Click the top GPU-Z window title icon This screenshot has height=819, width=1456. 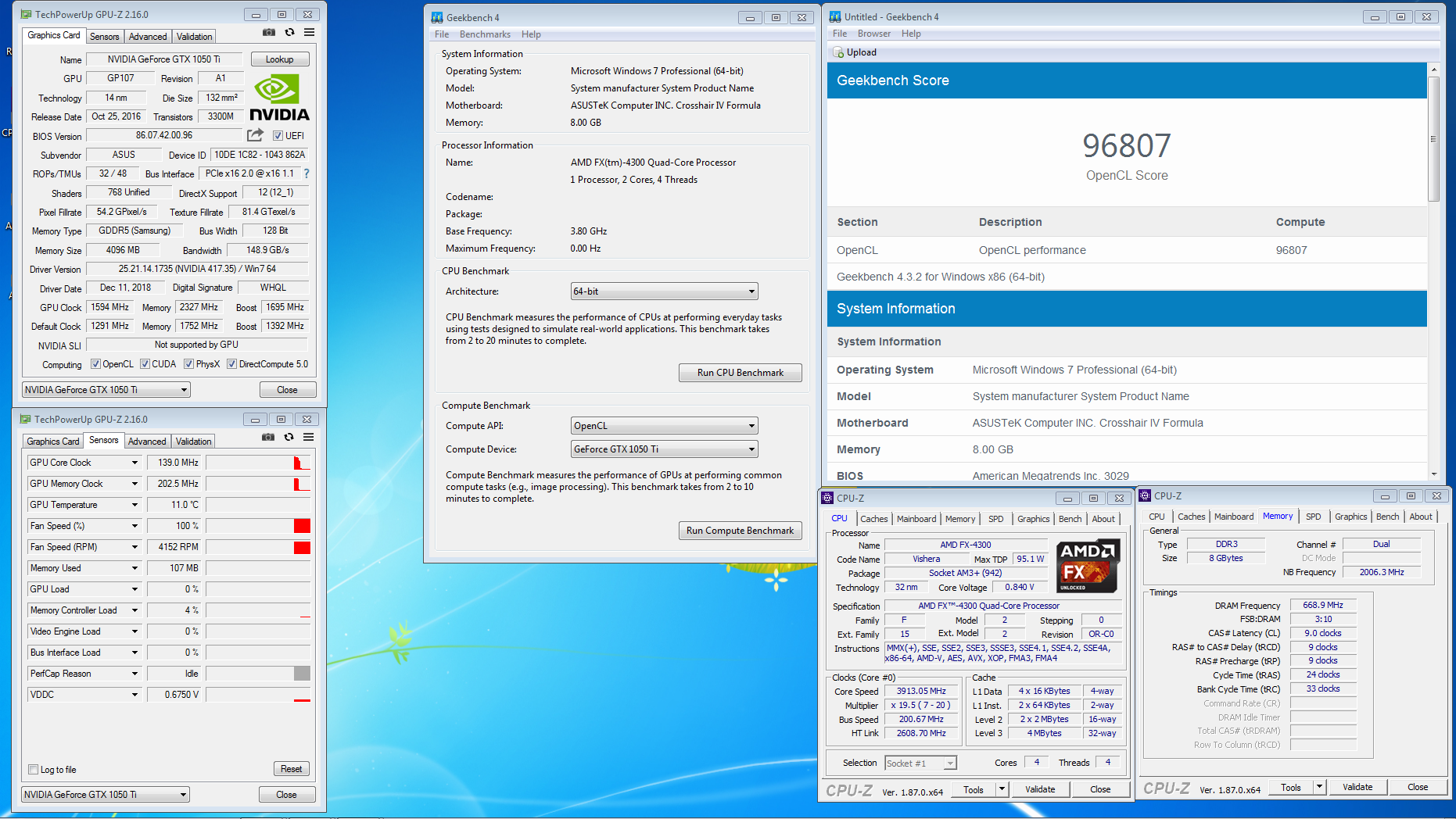(26, 14)
